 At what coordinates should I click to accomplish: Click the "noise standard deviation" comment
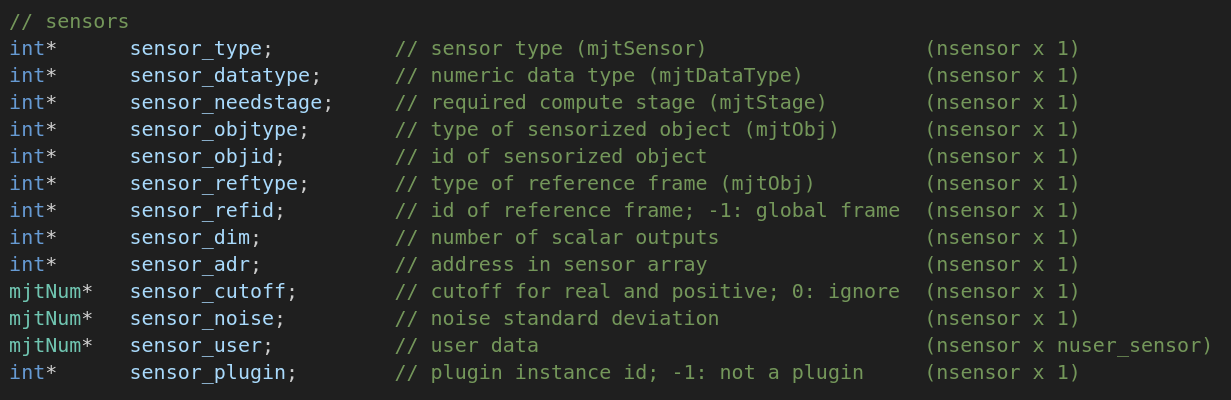point(574,318)
